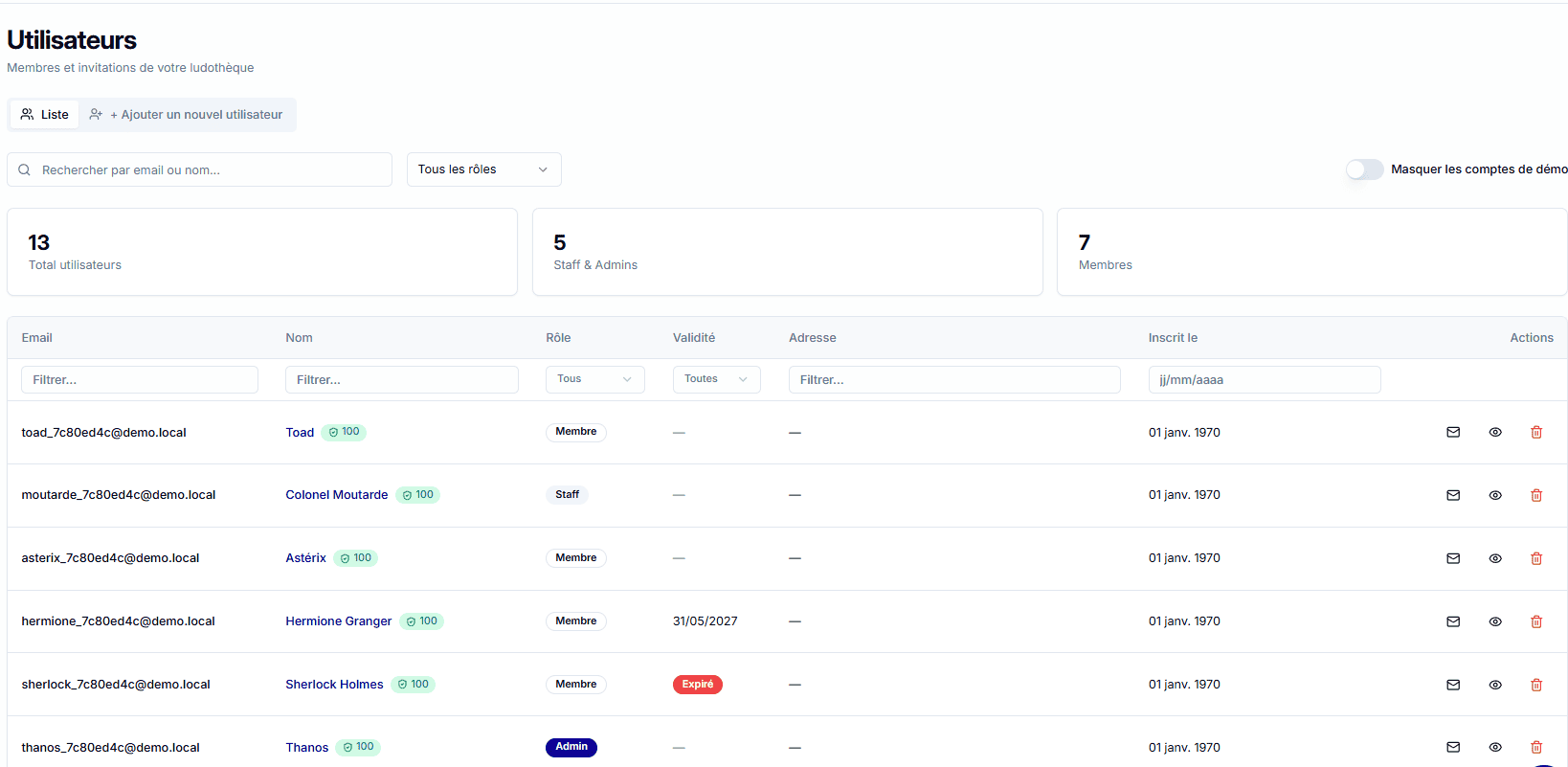Click the 5 Staff & Admins card
Screen dimensions: 1568x767
tap(787, 252)
